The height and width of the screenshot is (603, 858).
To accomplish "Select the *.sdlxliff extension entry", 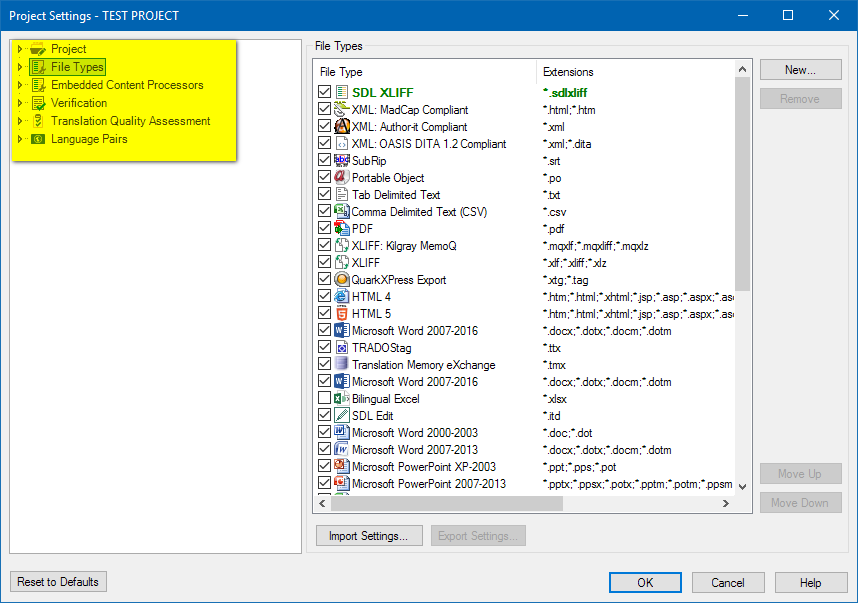I will coord(565,92).
